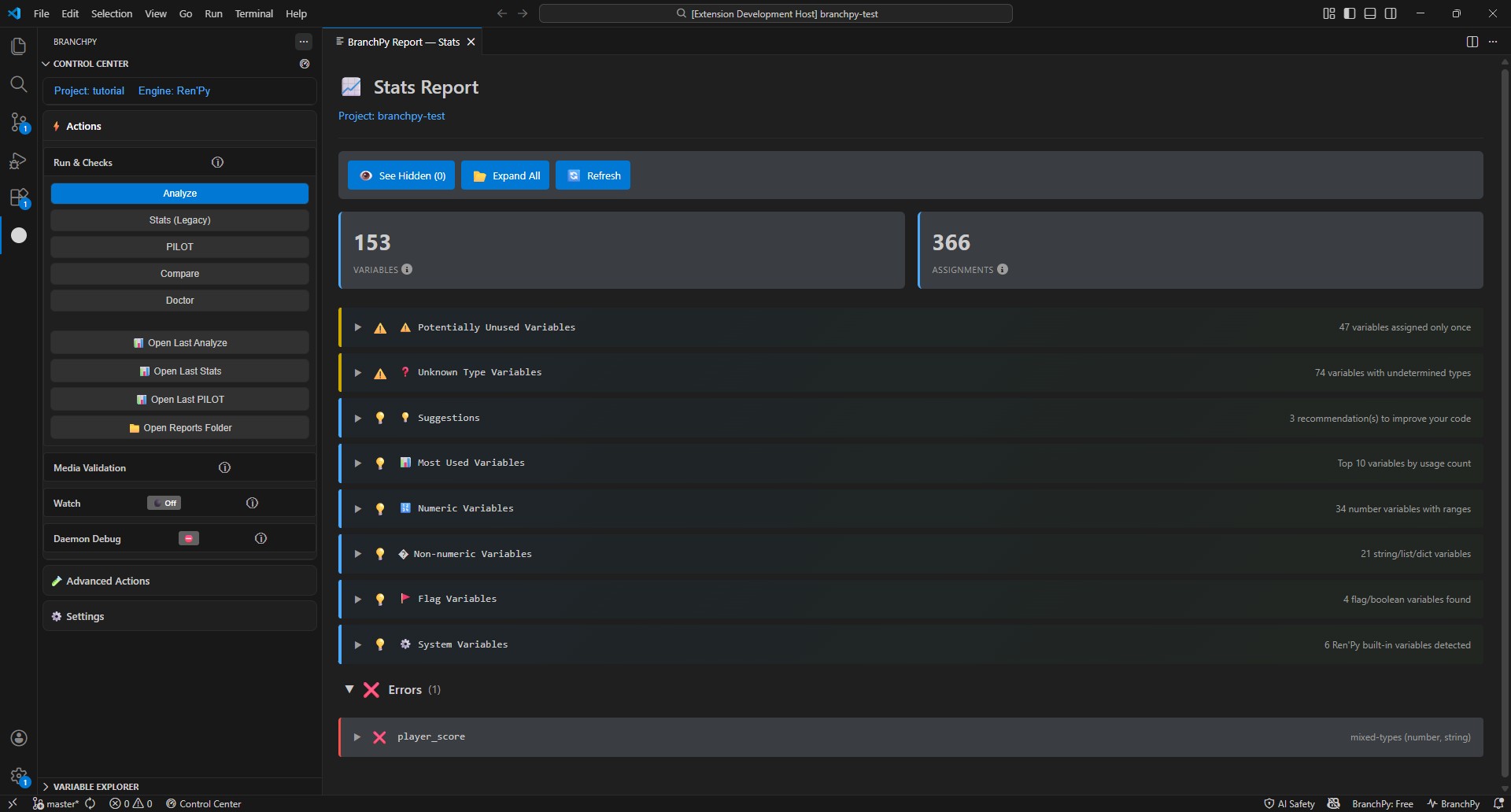
Task: Open the Help menu
Action: tap(297, 13)
